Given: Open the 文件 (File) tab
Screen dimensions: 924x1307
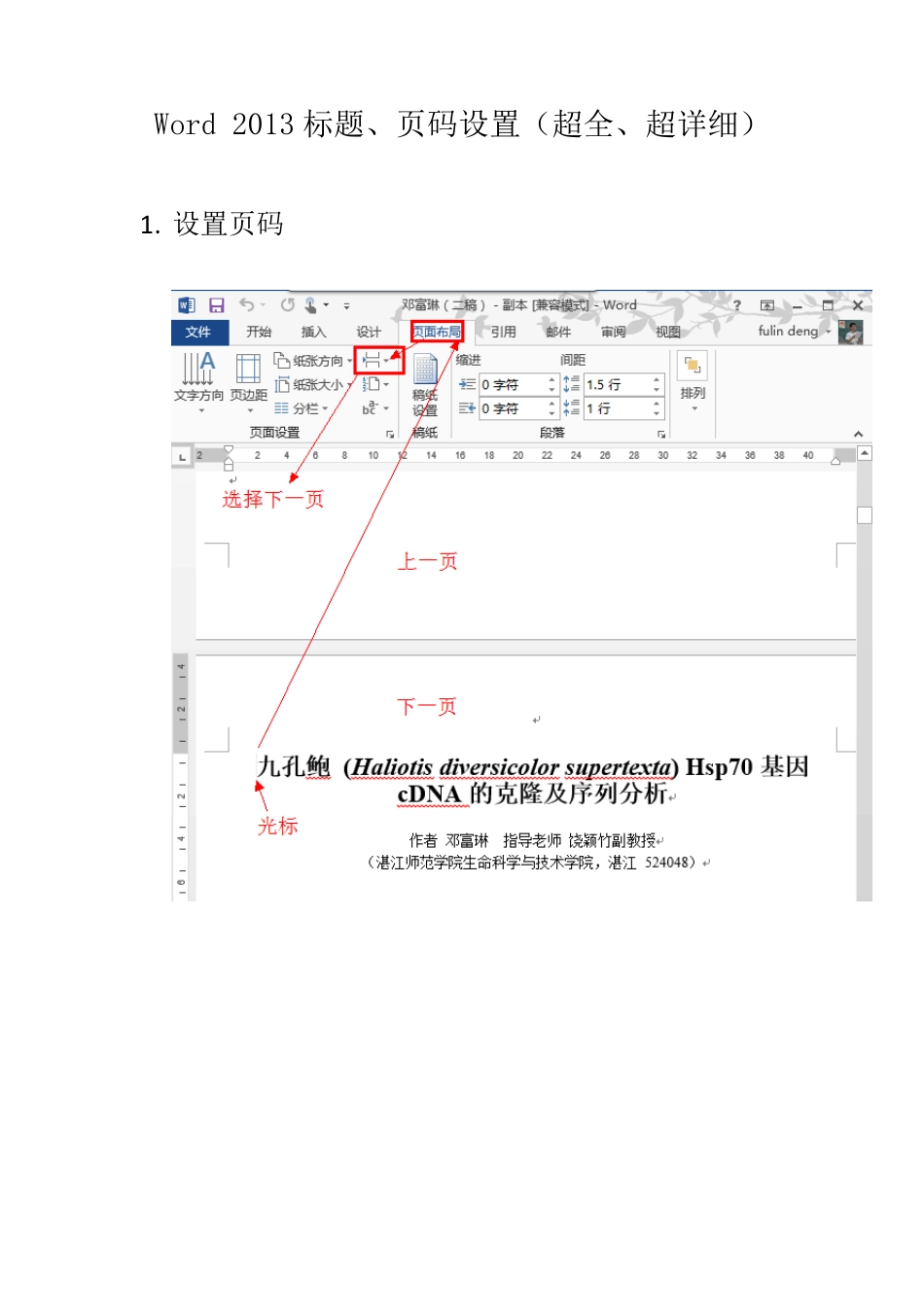Looking at the screenshot, I should (199, 332).
